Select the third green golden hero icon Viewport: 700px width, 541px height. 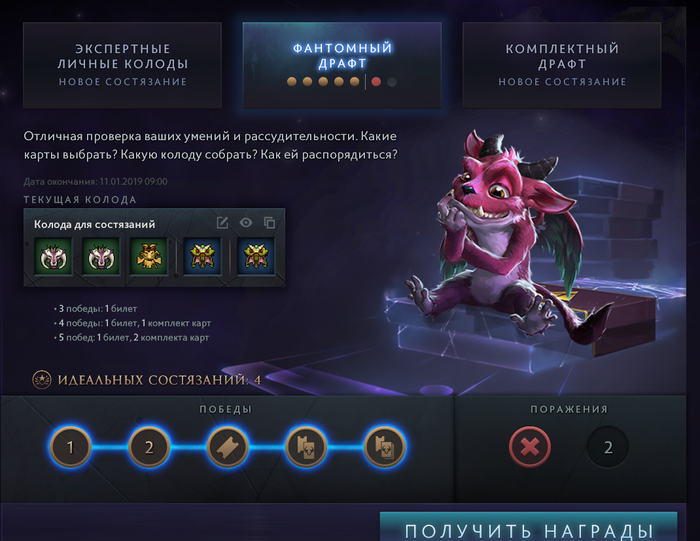(x=148, y=257)
